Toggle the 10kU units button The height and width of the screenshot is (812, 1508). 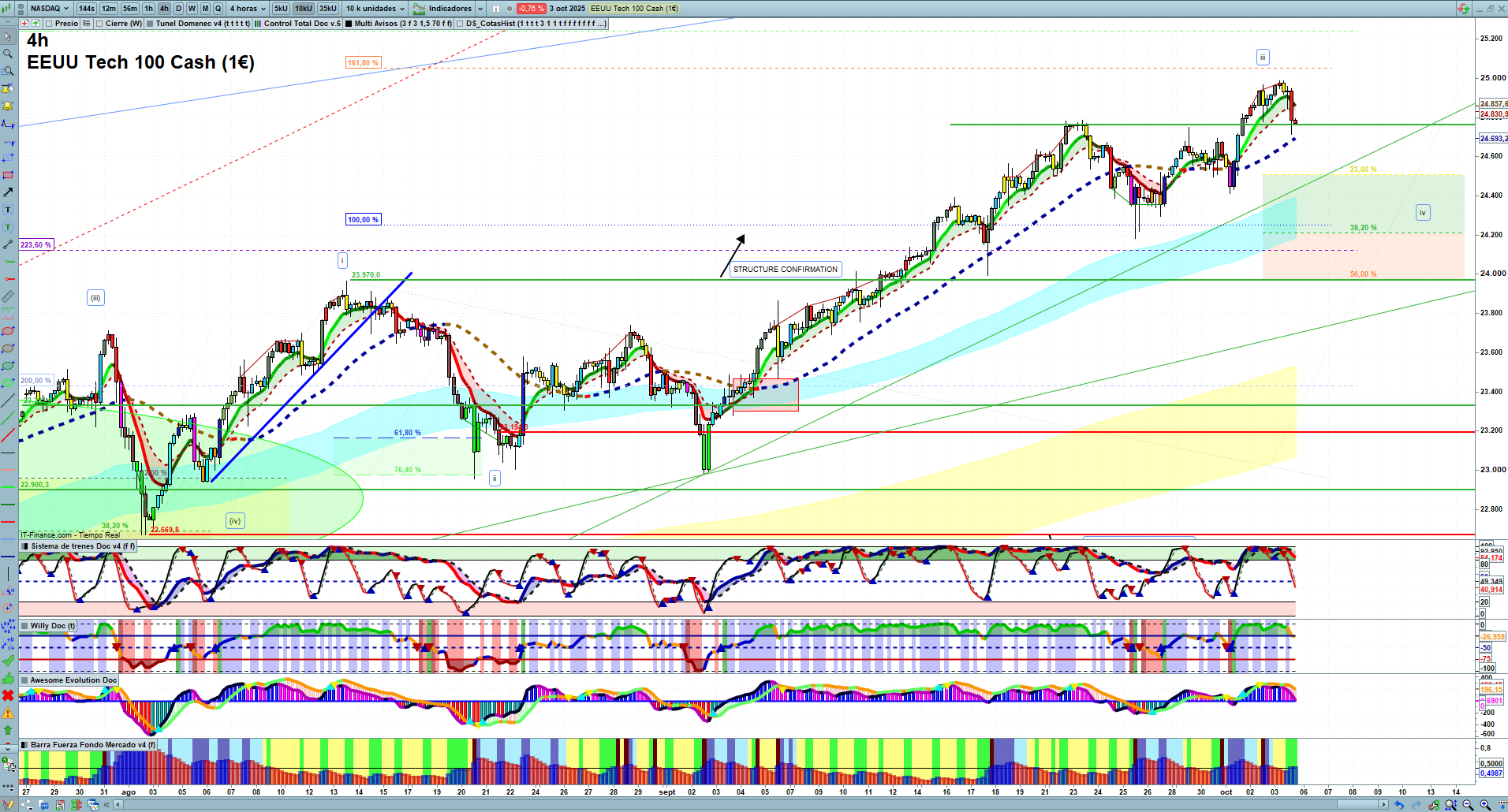click(304, 9)
